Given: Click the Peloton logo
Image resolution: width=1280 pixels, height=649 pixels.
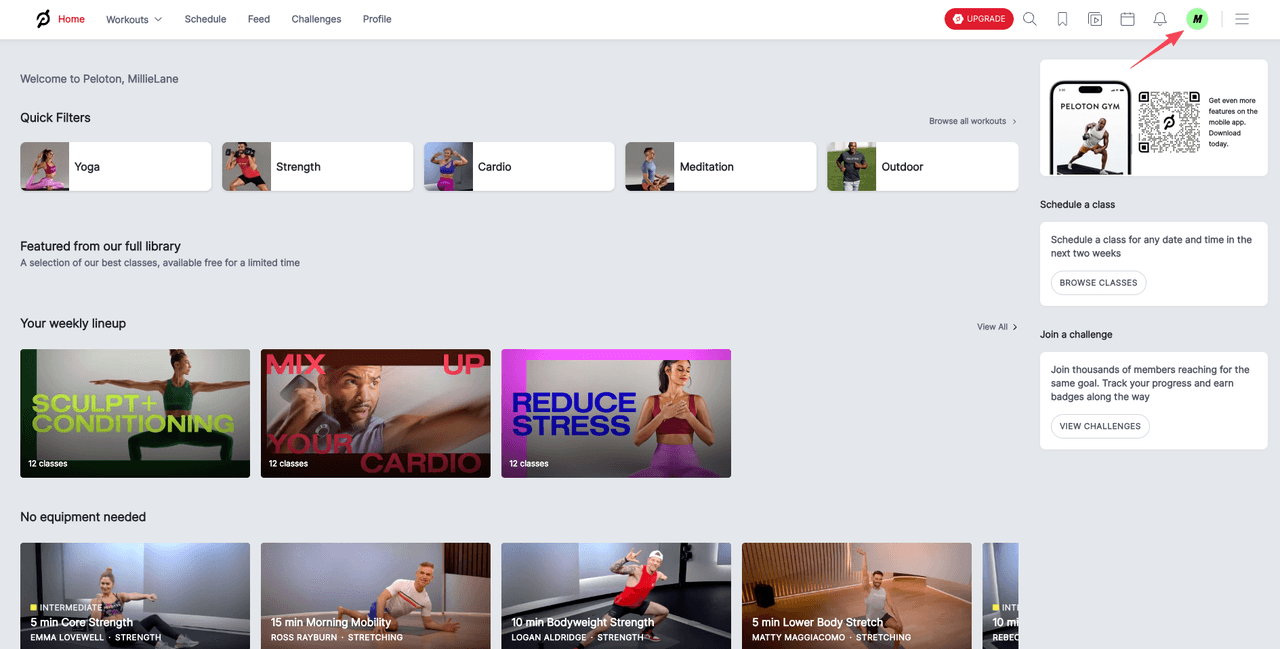Looking at the screenshot, I should click(41, 18).
